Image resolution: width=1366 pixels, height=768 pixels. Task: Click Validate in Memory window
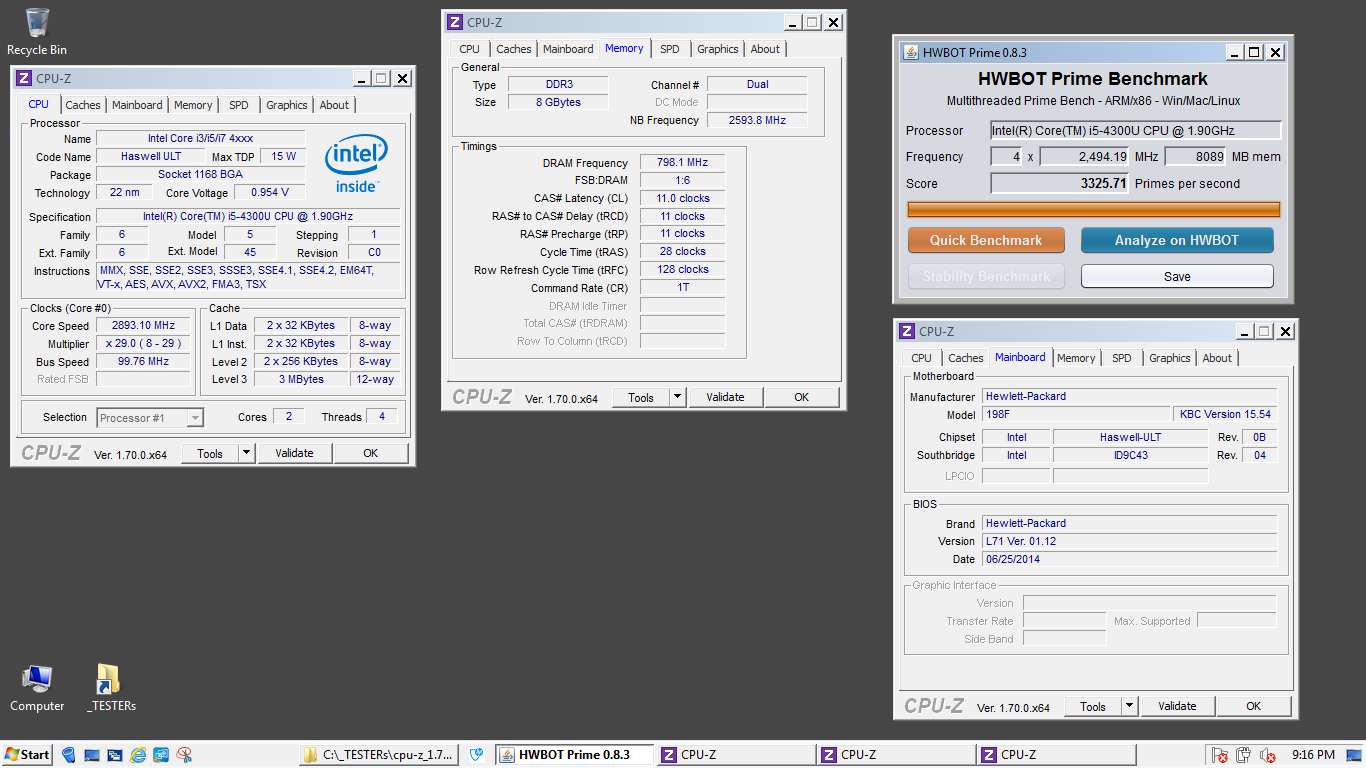click(725, 397)
